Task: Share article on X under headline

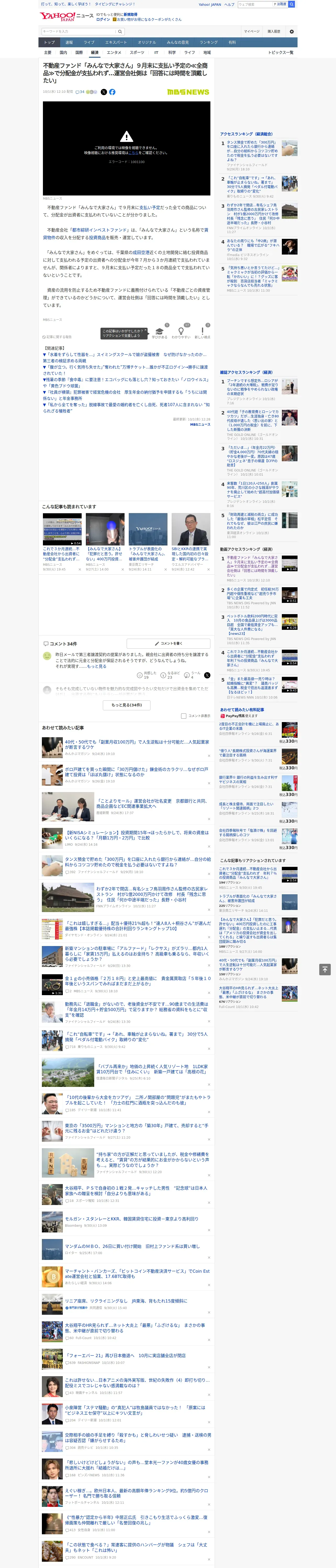Action: pyautogui.click(x=104, y=92)
